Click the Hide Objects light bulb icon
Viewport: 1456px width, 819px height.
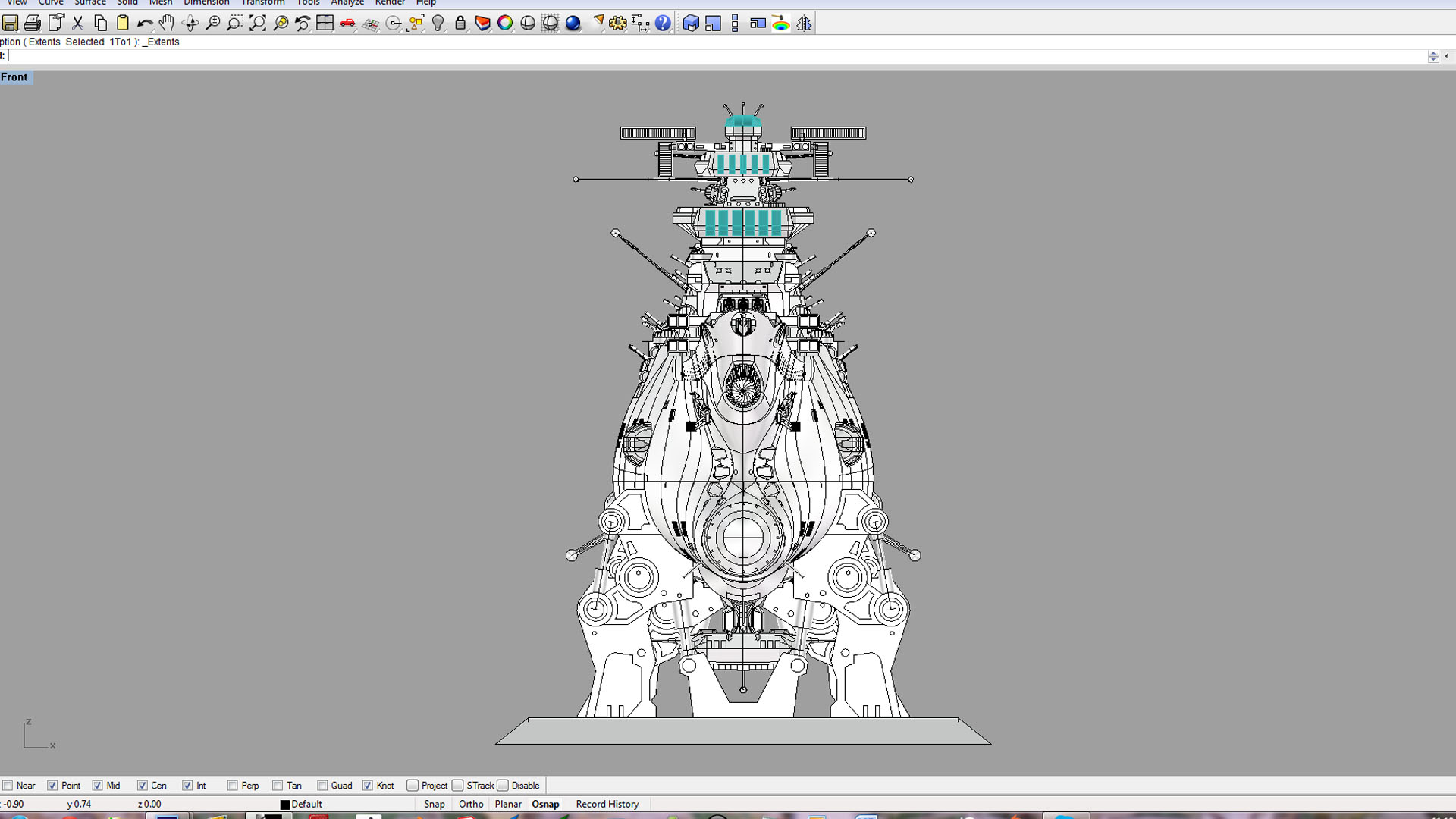438,24
